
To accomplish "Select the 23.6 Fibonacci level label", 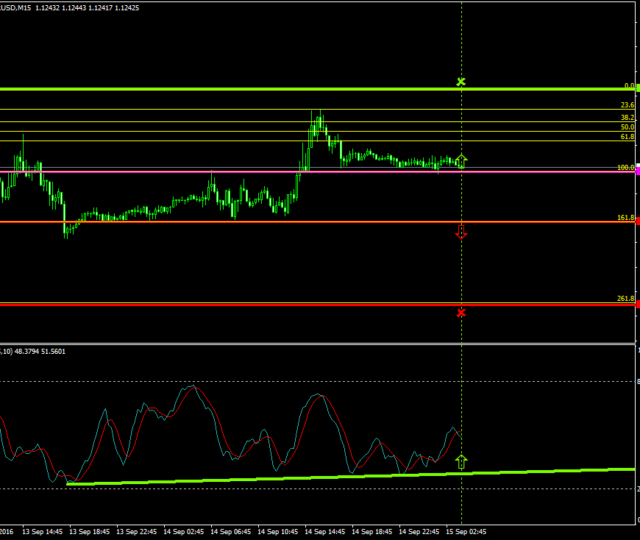I will coord(627,105).
